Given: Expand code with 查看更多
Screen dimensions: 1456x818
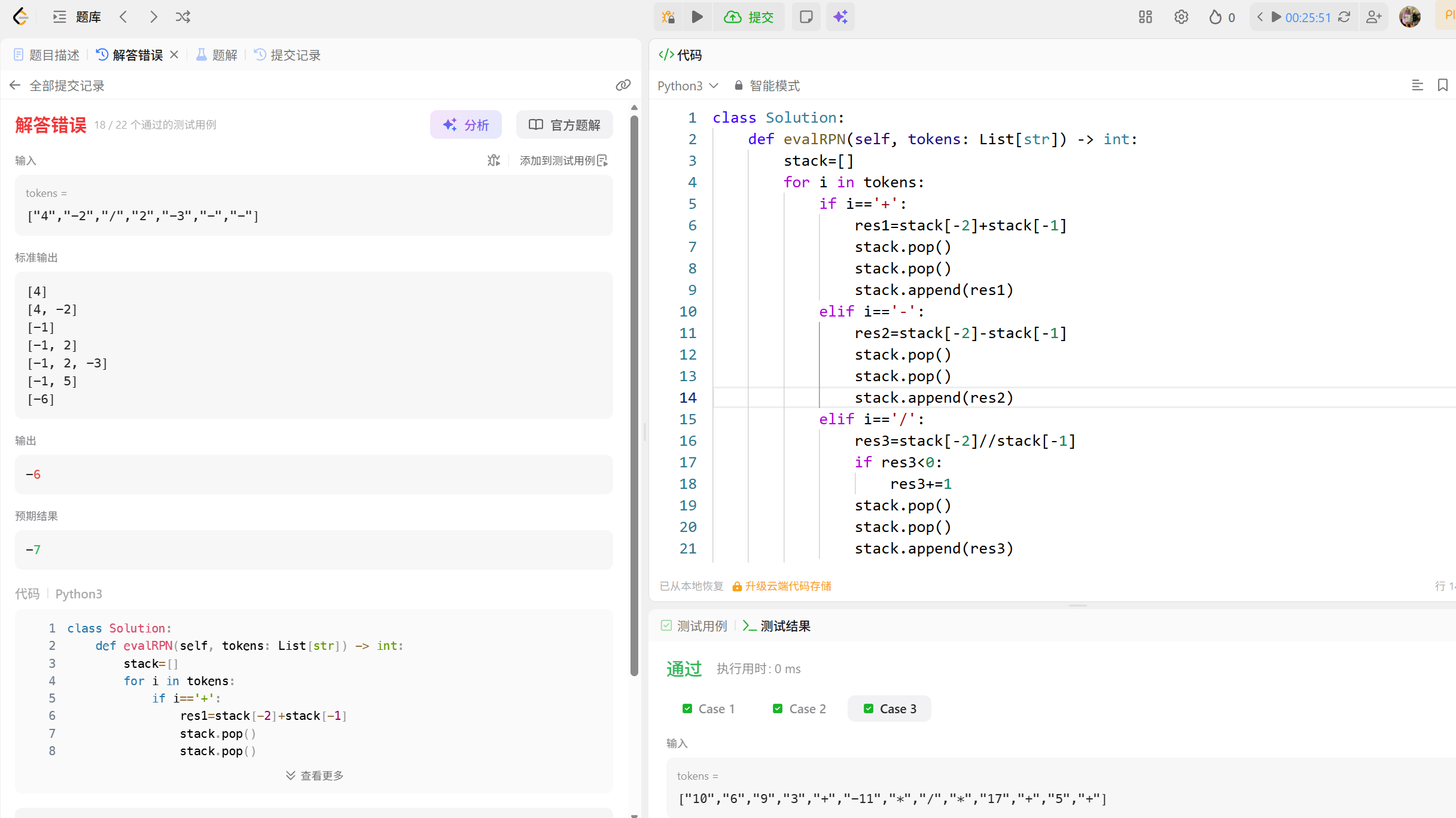Looking at the screenshot, I should tap(315, 776).
